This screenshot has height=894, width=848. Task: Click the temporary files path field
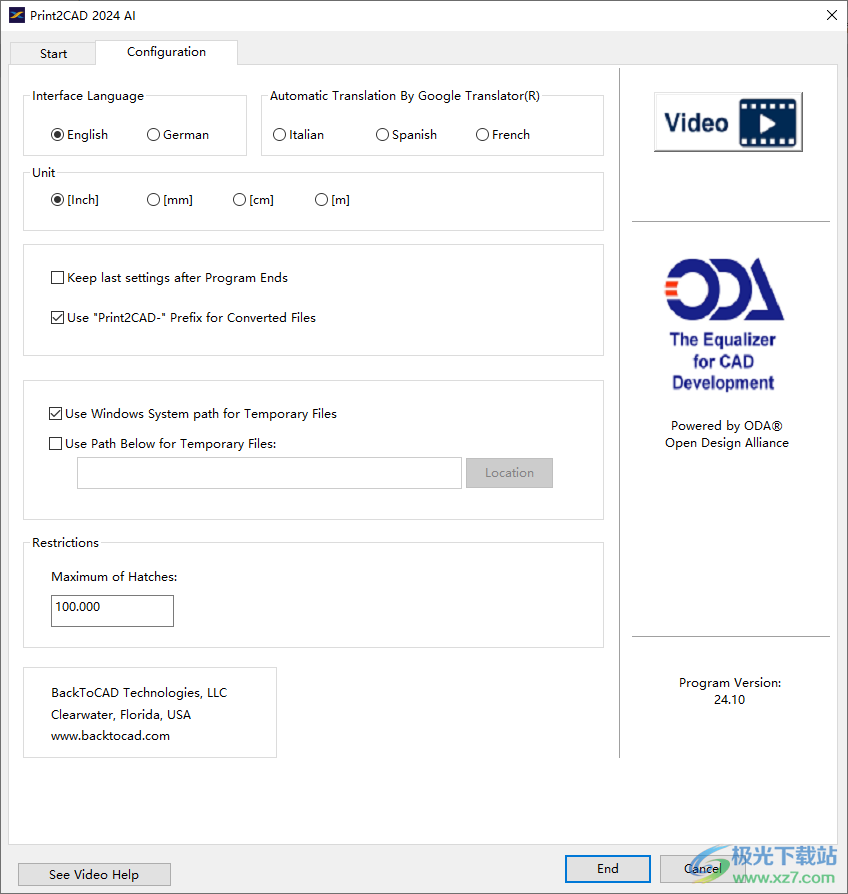(269, 473)
